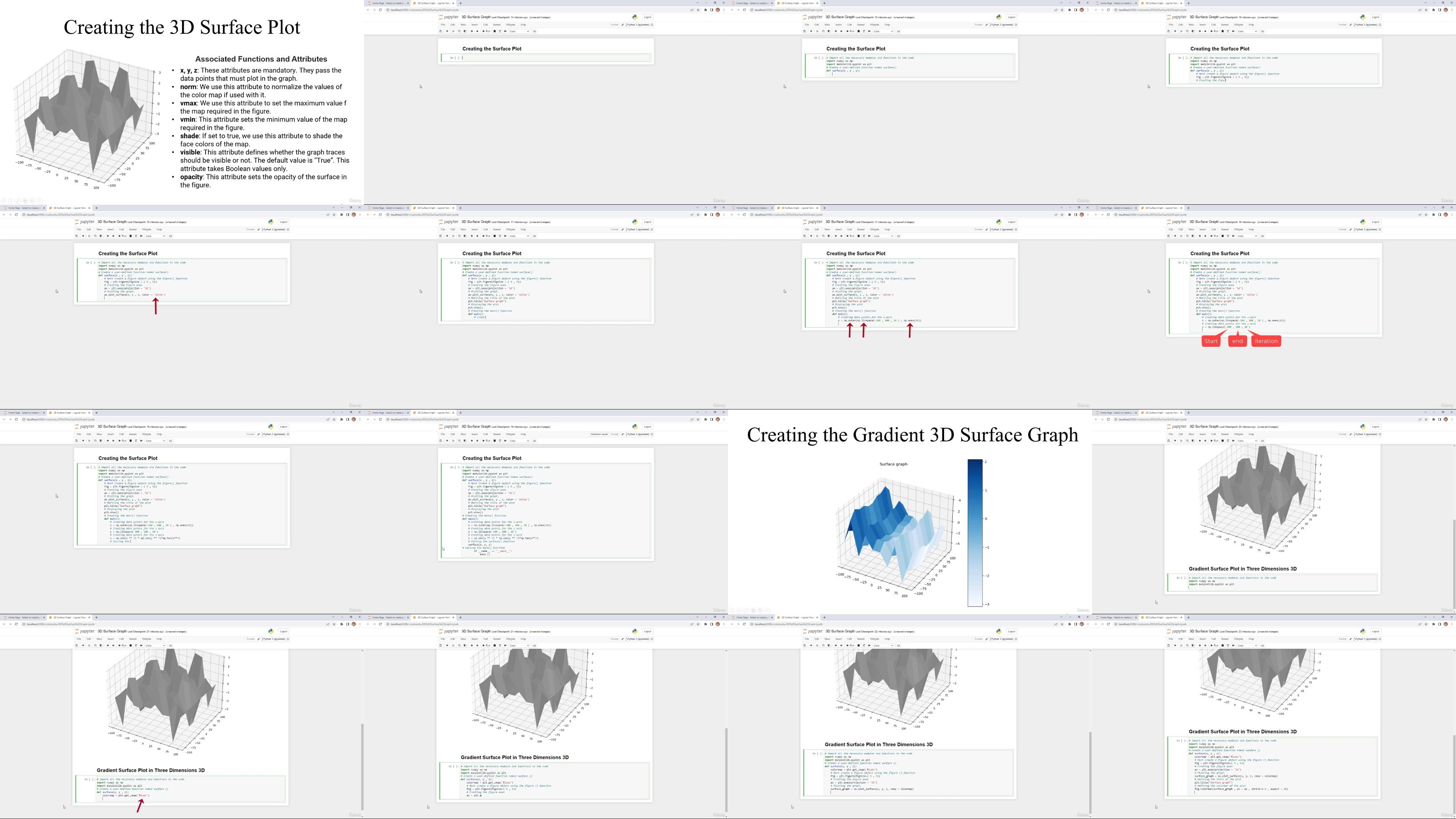In the colorbar code frame, click the Logout button
The image size is (1456, 819).
pos(1376,632)
